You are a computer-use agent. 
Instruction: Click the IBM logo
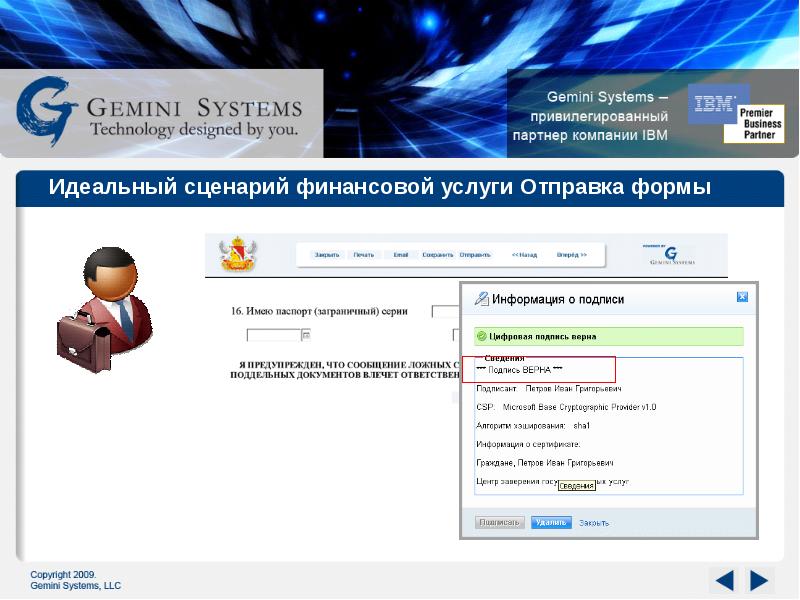click(714, 104)
